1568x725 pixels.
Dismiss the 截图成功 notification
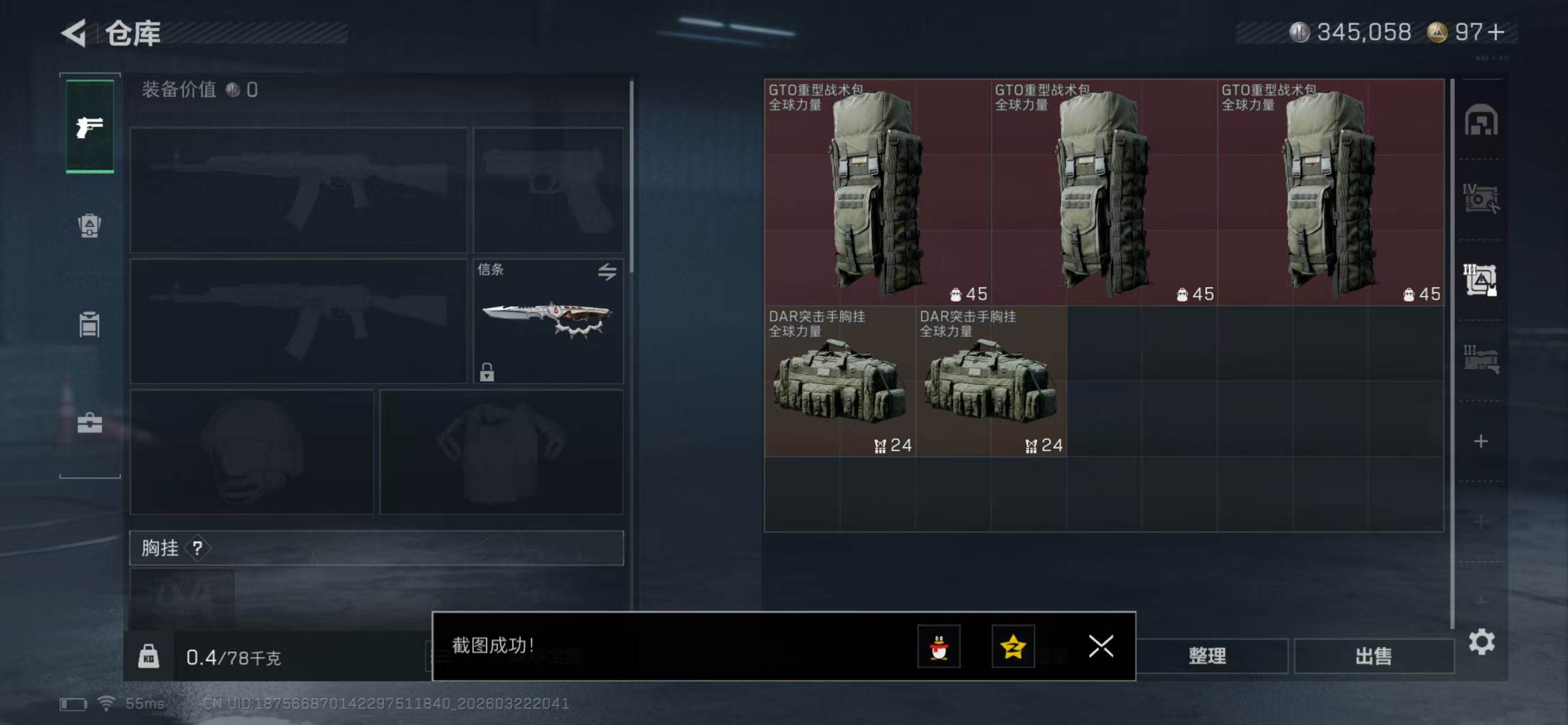point(1101,646)
